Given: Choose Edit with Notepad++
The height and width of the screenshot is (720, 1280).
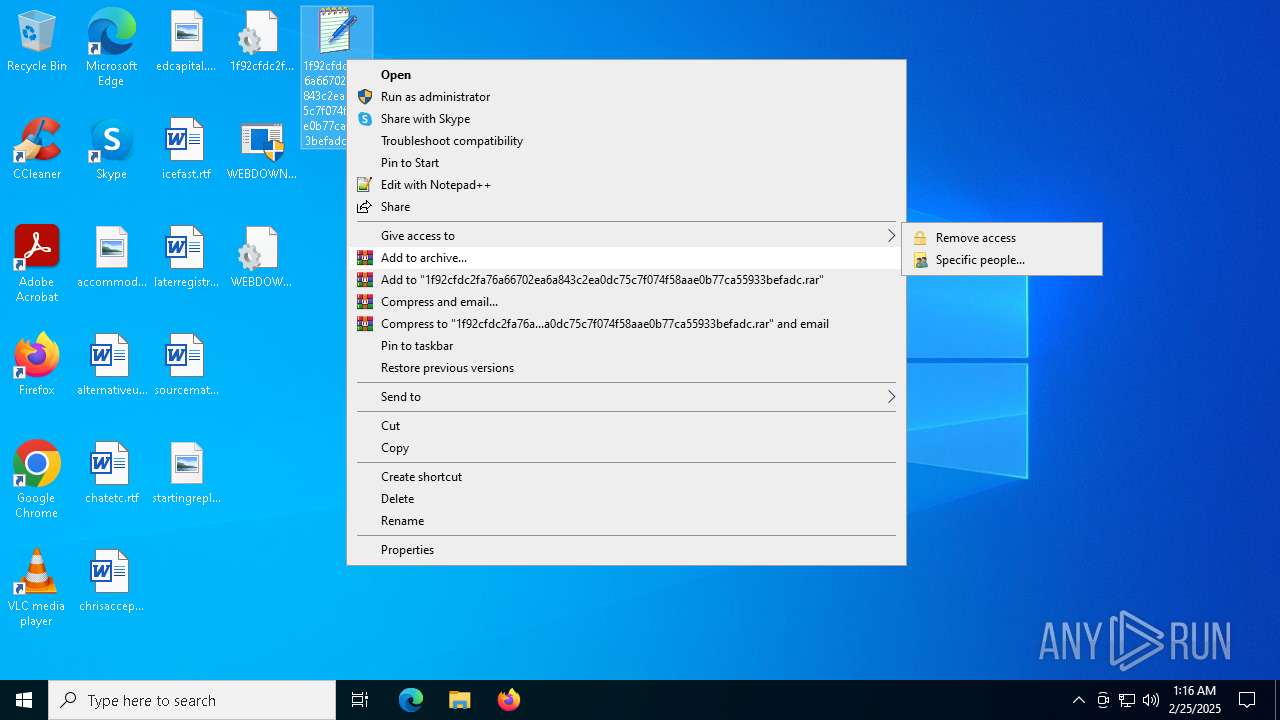Looking at the screenshot, I should click(x=626, y=185).
